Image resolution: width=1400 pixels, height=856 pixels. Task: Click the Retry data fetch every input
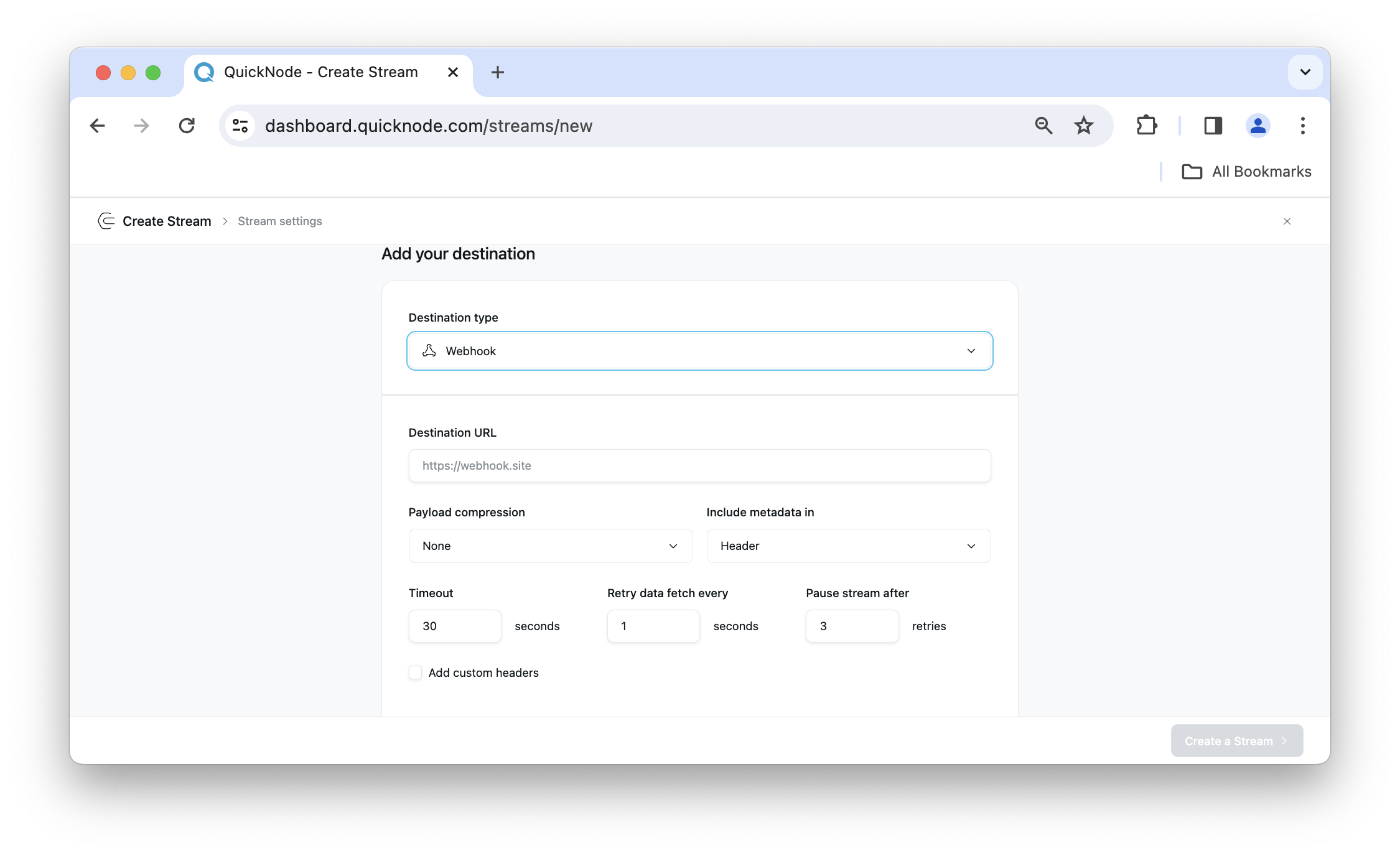coord(652,626)
